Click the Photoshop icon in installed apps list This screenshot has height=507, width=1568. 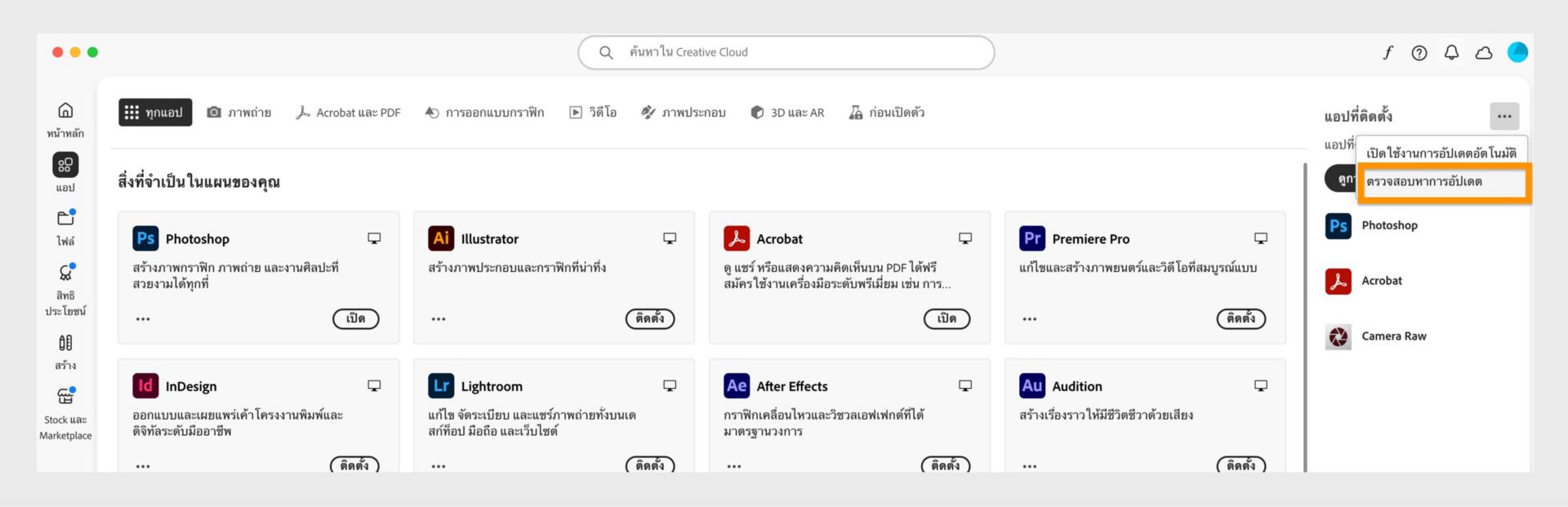coord(1338,225)
